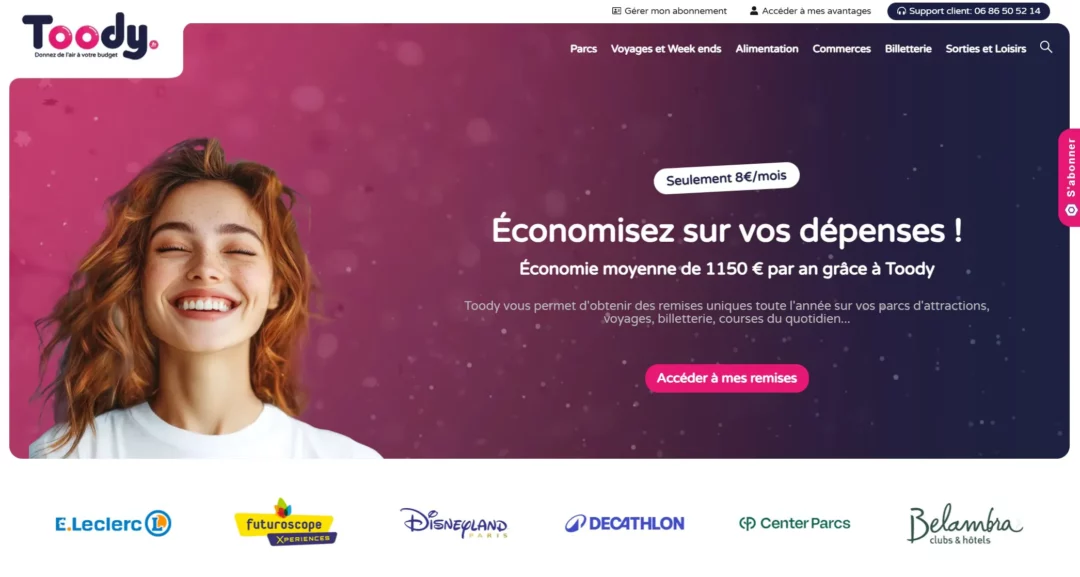Click the Toody logo
Image resolution: width=1080 pixels, height=577 pixels.
pos(90,36)
